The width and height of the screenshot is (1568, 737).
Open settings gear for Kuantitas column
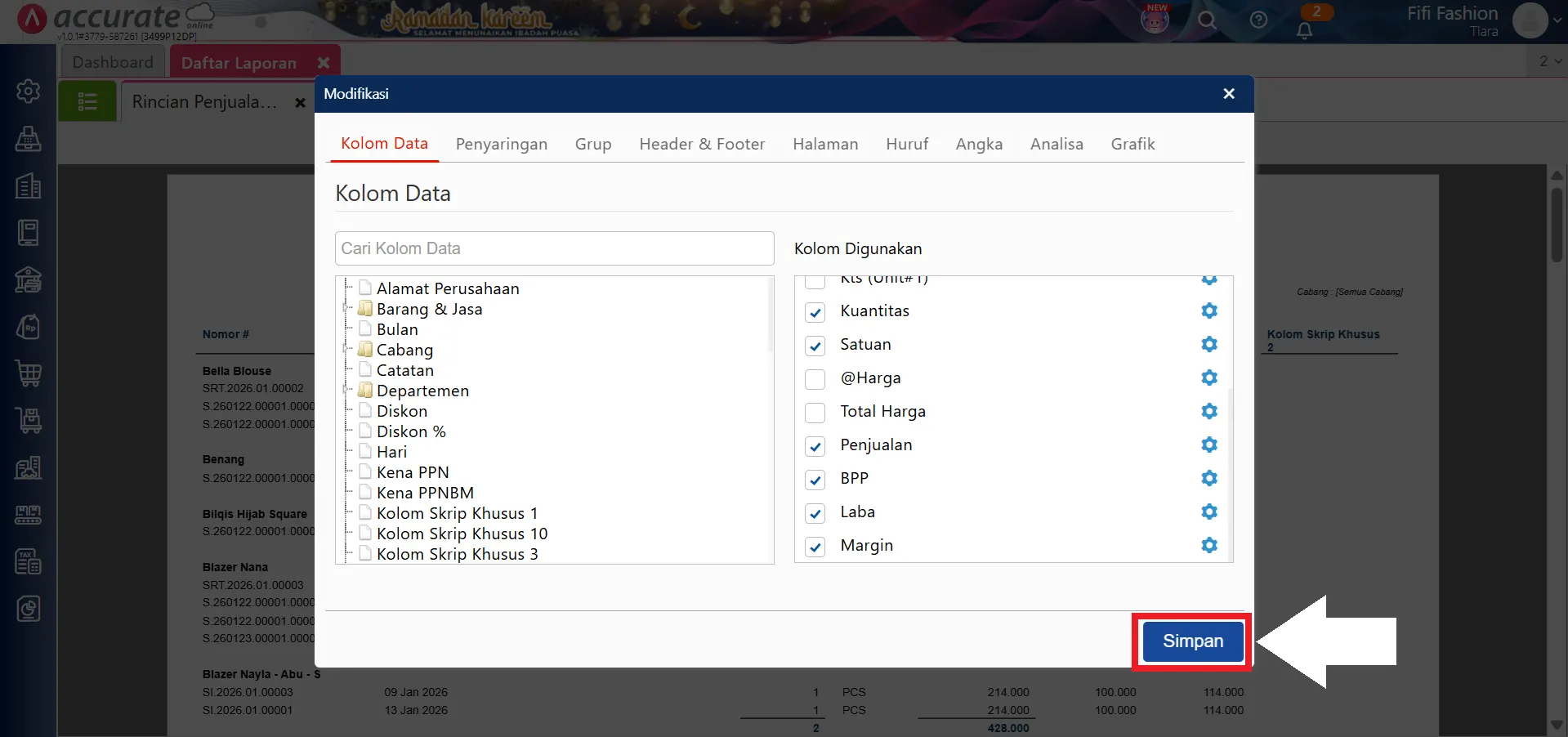(x=1209, y=310)
